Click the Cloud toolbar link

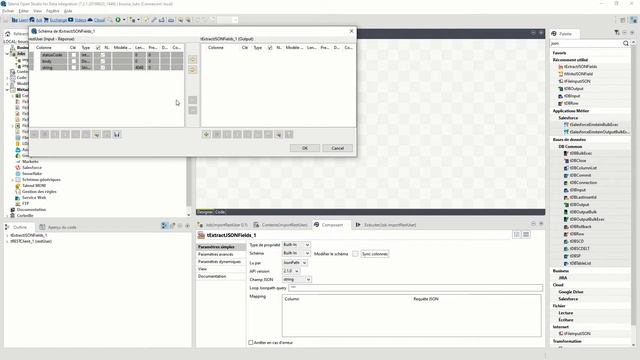pos(96,20)
